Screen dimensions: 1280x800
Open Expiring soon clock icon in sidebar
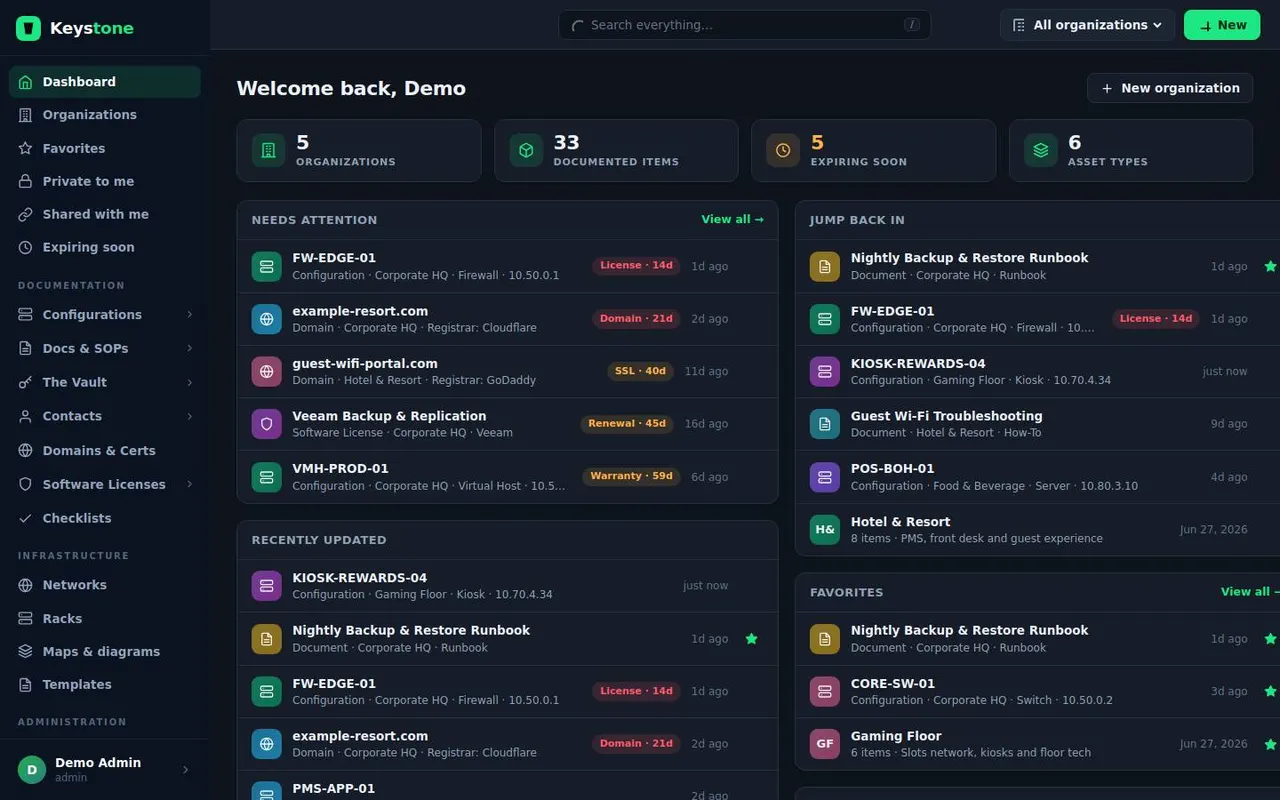pyautogui.click(x=26, y=247)
